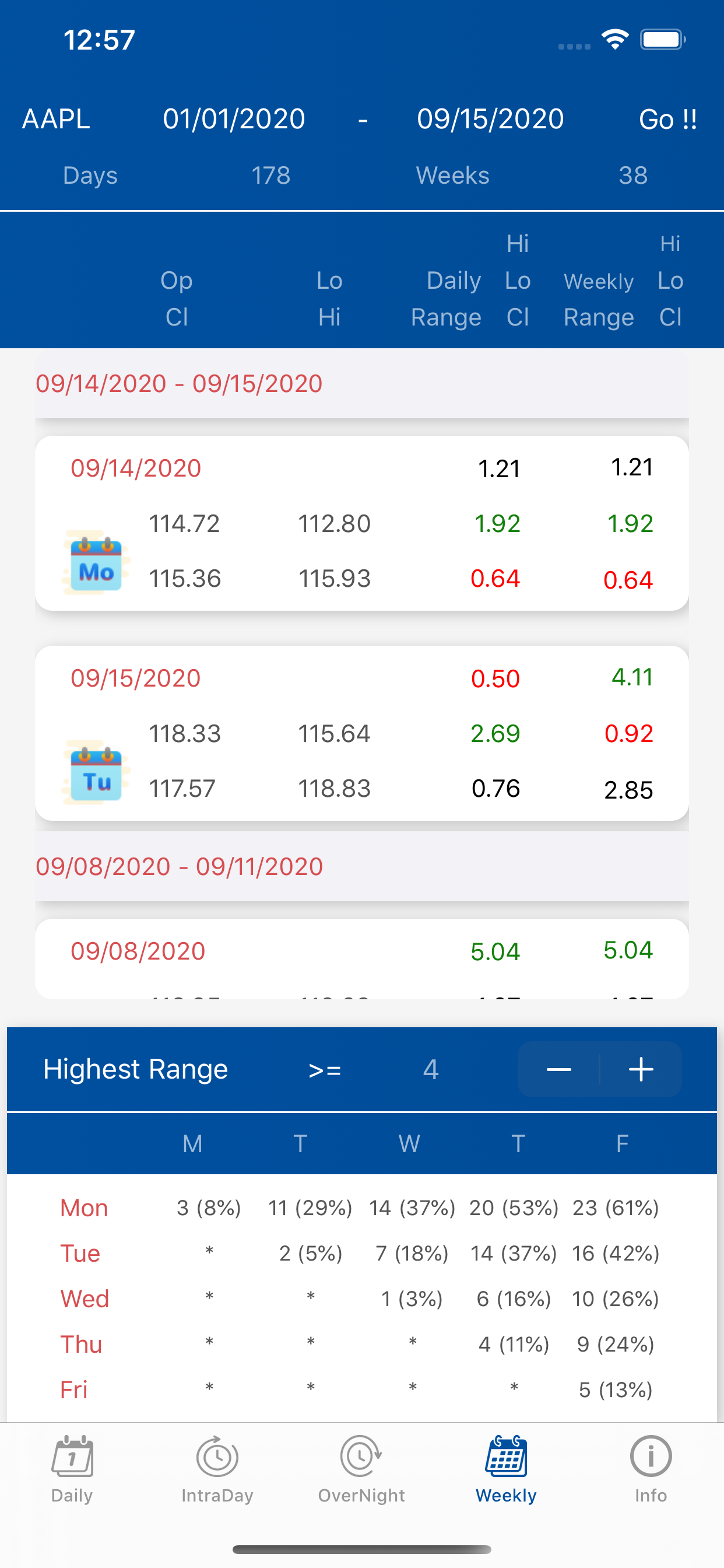Edit the AAPL ticker symbol field
The width and height of the screenshot is (724, 1568).
click(56, 118)
